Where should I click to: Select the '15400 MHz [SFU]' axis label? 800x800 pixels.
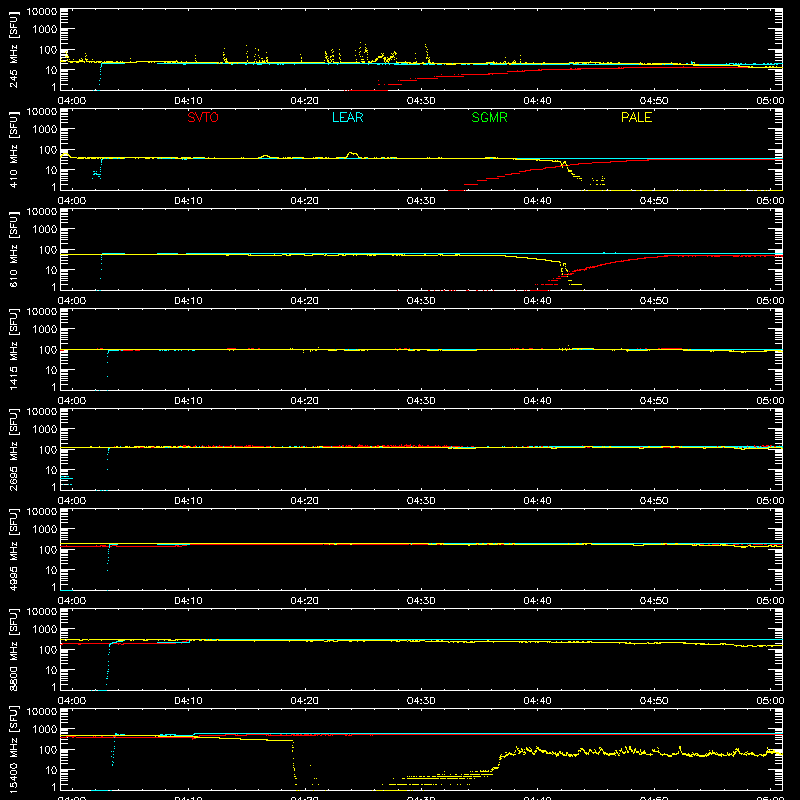(x=13, y=750)
